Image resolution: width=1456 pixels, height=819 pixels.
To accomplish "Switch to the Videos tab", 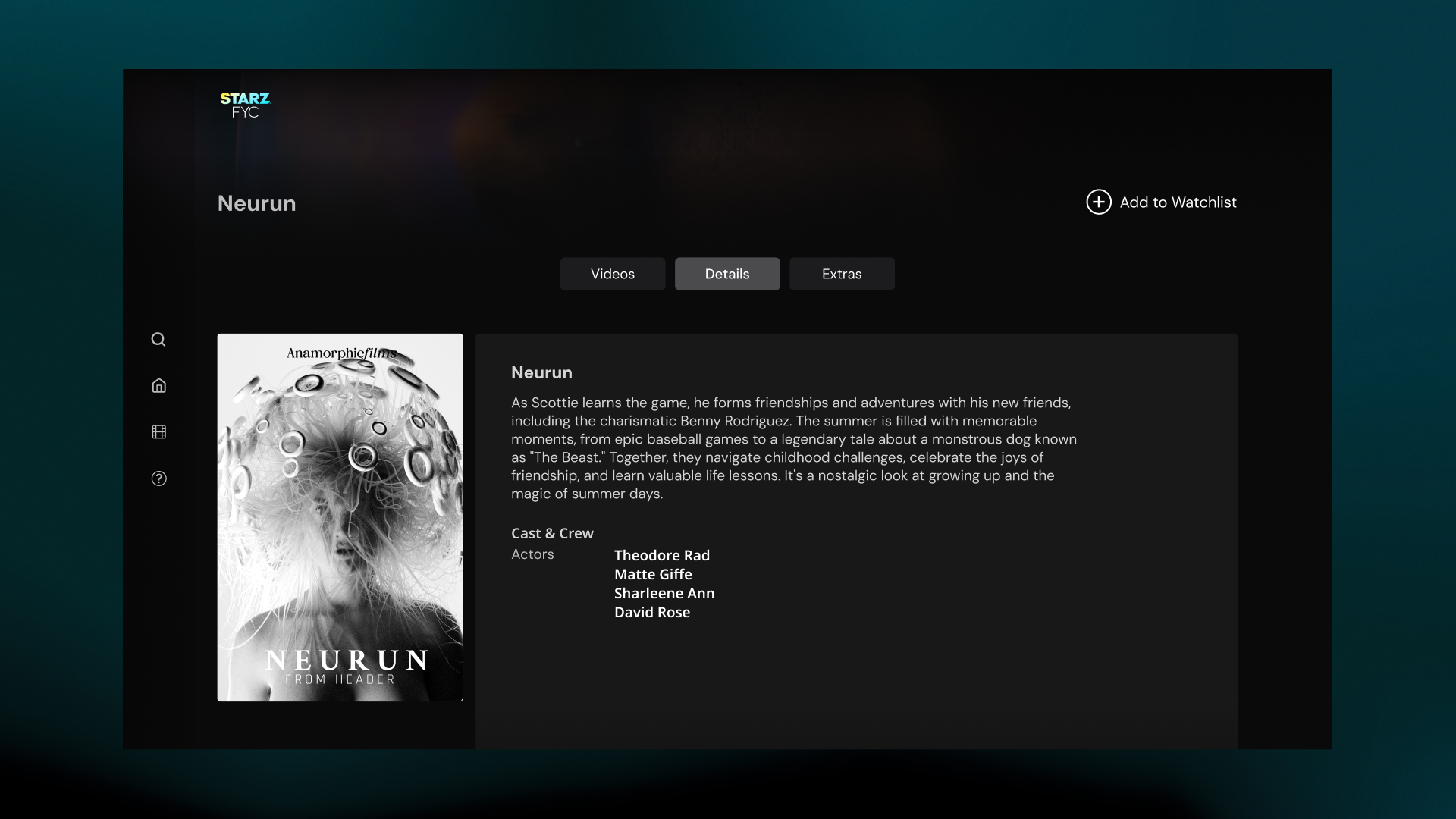I will point(613,274).
